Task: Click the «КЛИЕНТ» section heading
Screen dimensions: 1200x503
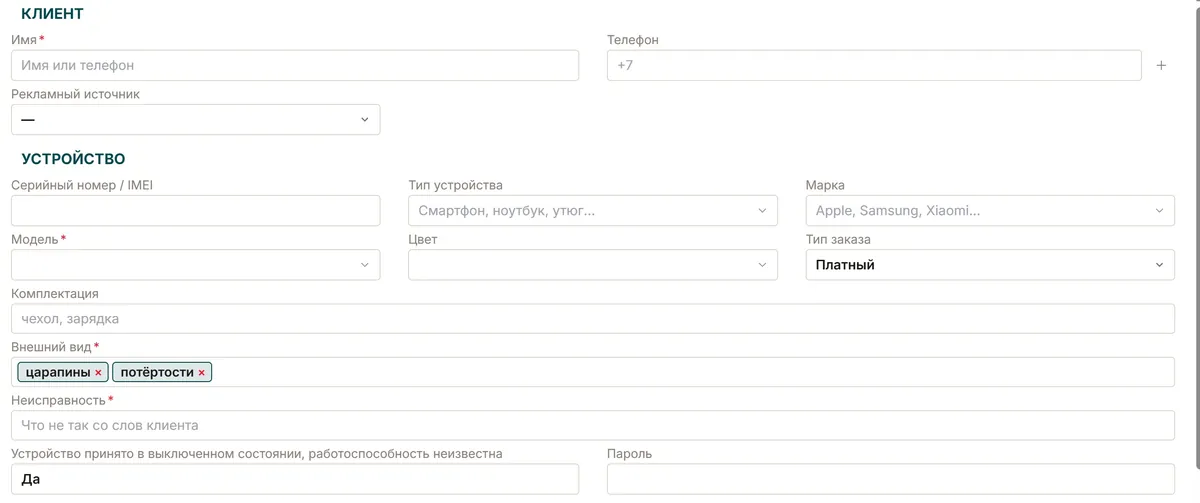Action: (52, 14)
